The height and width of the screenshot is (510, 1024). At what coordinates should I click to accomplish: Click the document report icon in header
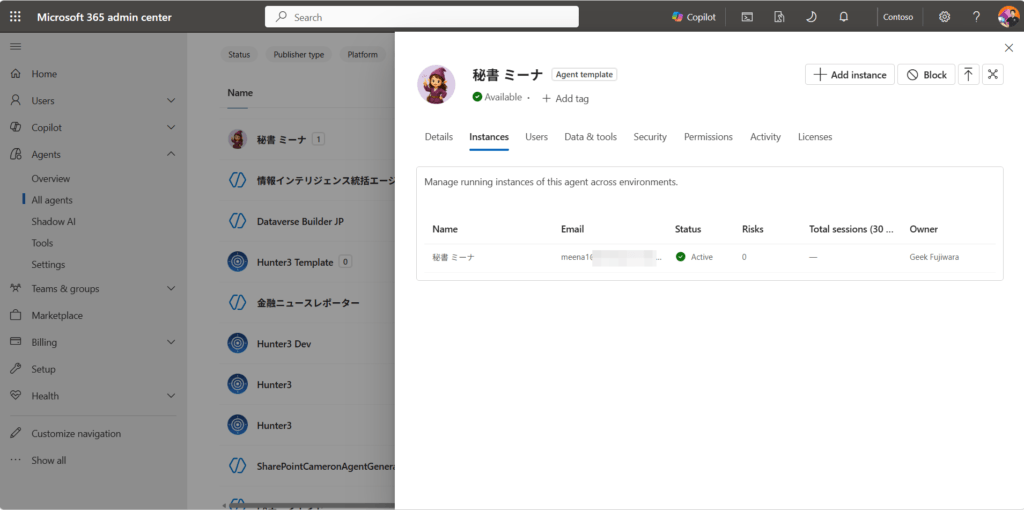[779, 17]
